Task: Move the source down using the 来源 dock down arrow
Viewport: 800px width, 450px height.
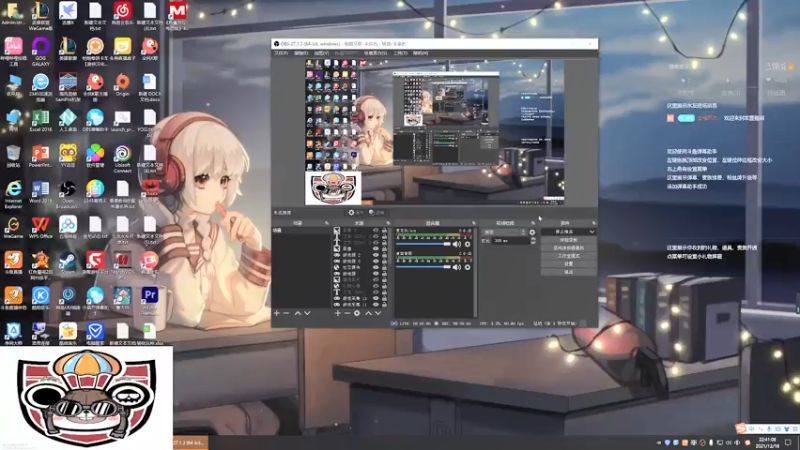Action: click(378, 313)
